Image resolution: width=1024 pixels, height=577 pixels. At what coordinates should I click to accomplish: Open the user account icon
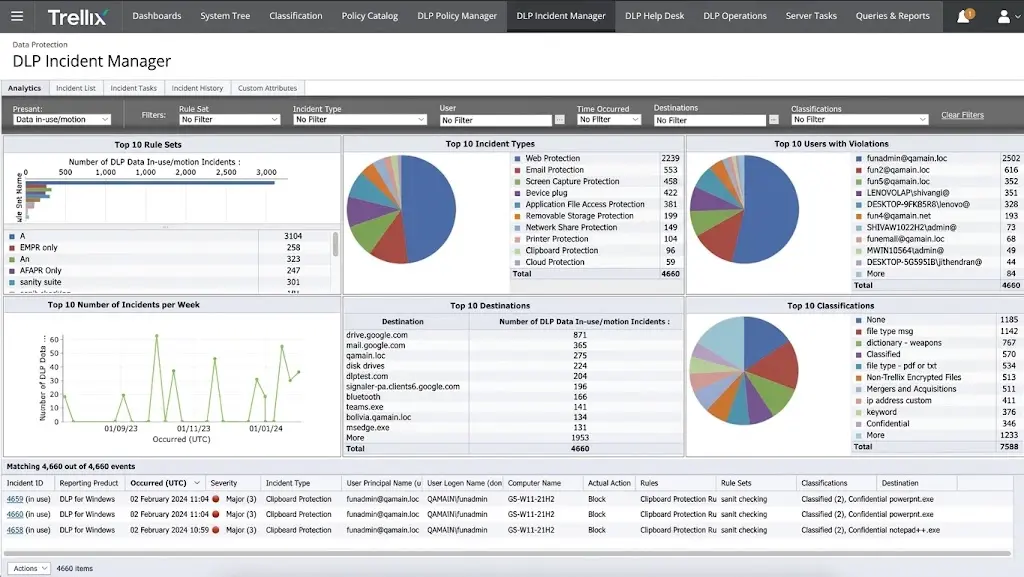coord(1004,16)
